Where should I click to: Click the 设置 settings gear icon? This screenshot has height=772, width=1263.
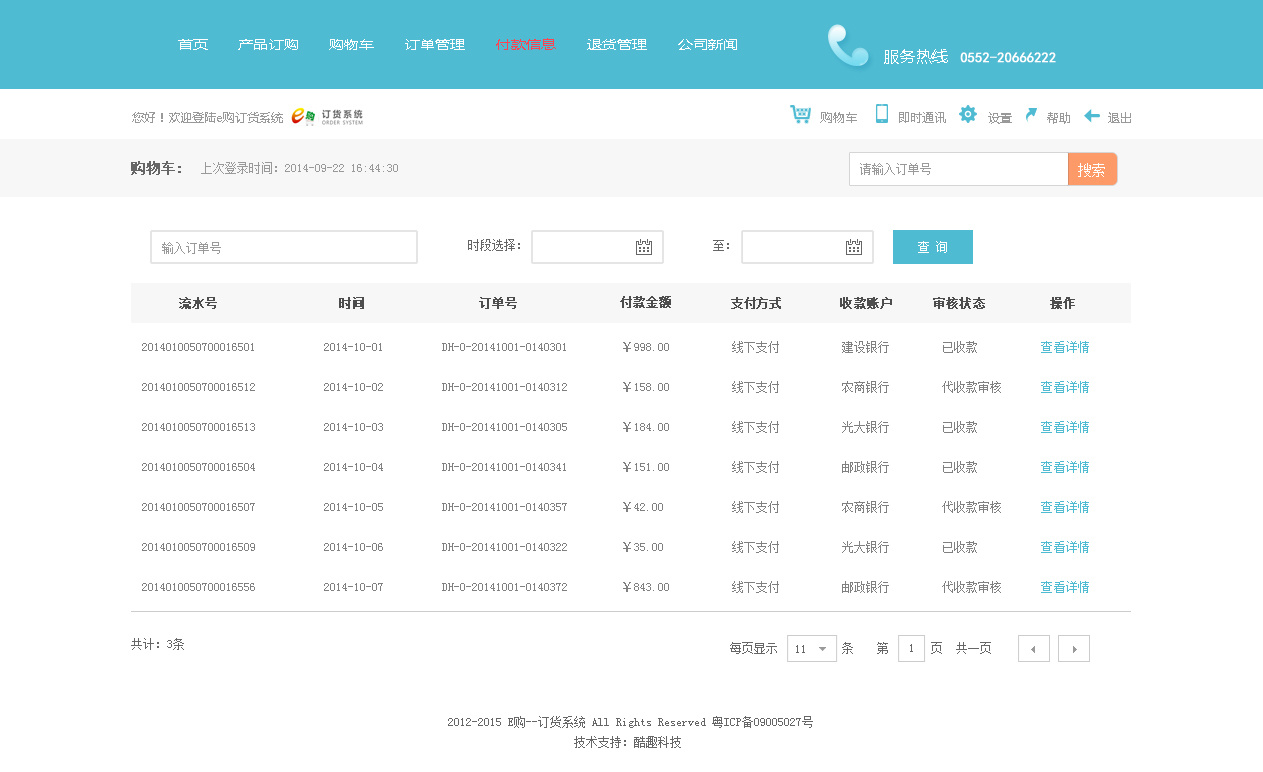(x=968, y=114)
